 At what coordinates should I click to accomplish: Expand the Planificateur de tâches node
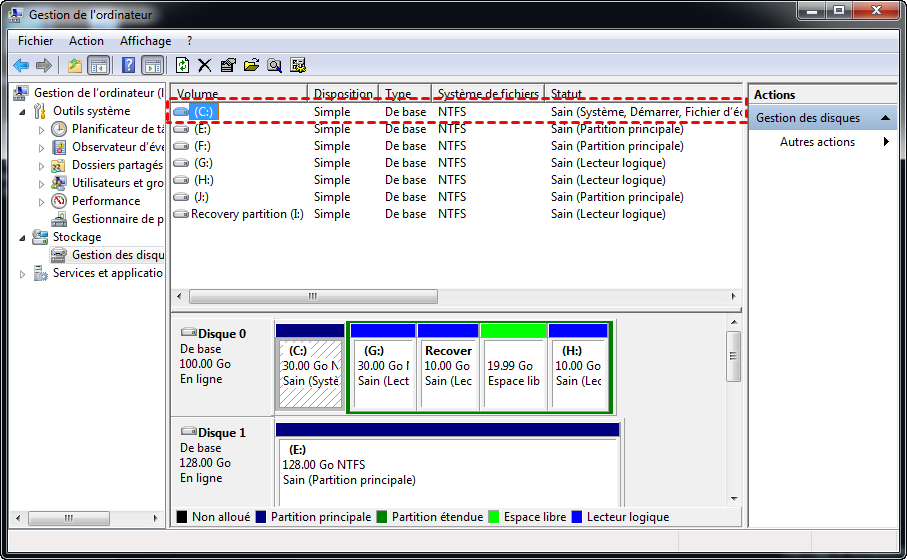pyautogui.click(x=41, y=129)
